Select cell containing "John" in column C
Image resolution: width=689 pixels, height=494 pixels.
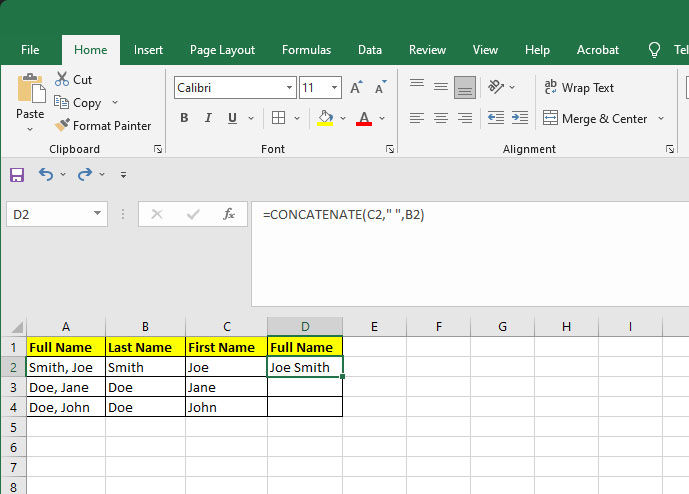(x=226, y=407)
